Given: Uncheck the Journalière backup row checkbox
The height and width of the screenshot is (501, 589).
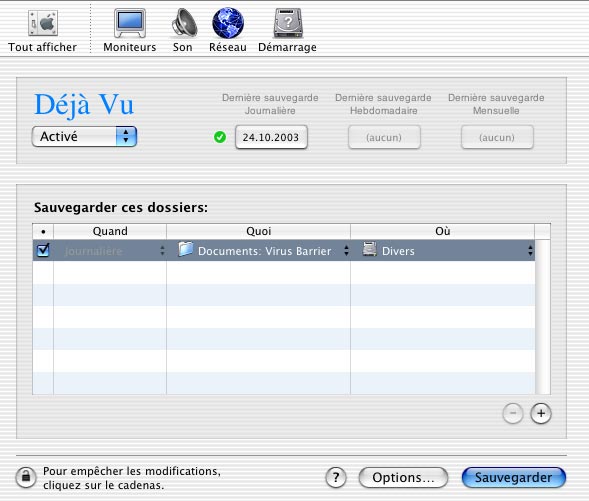Looking at the screenshot, I should point(43,250).
